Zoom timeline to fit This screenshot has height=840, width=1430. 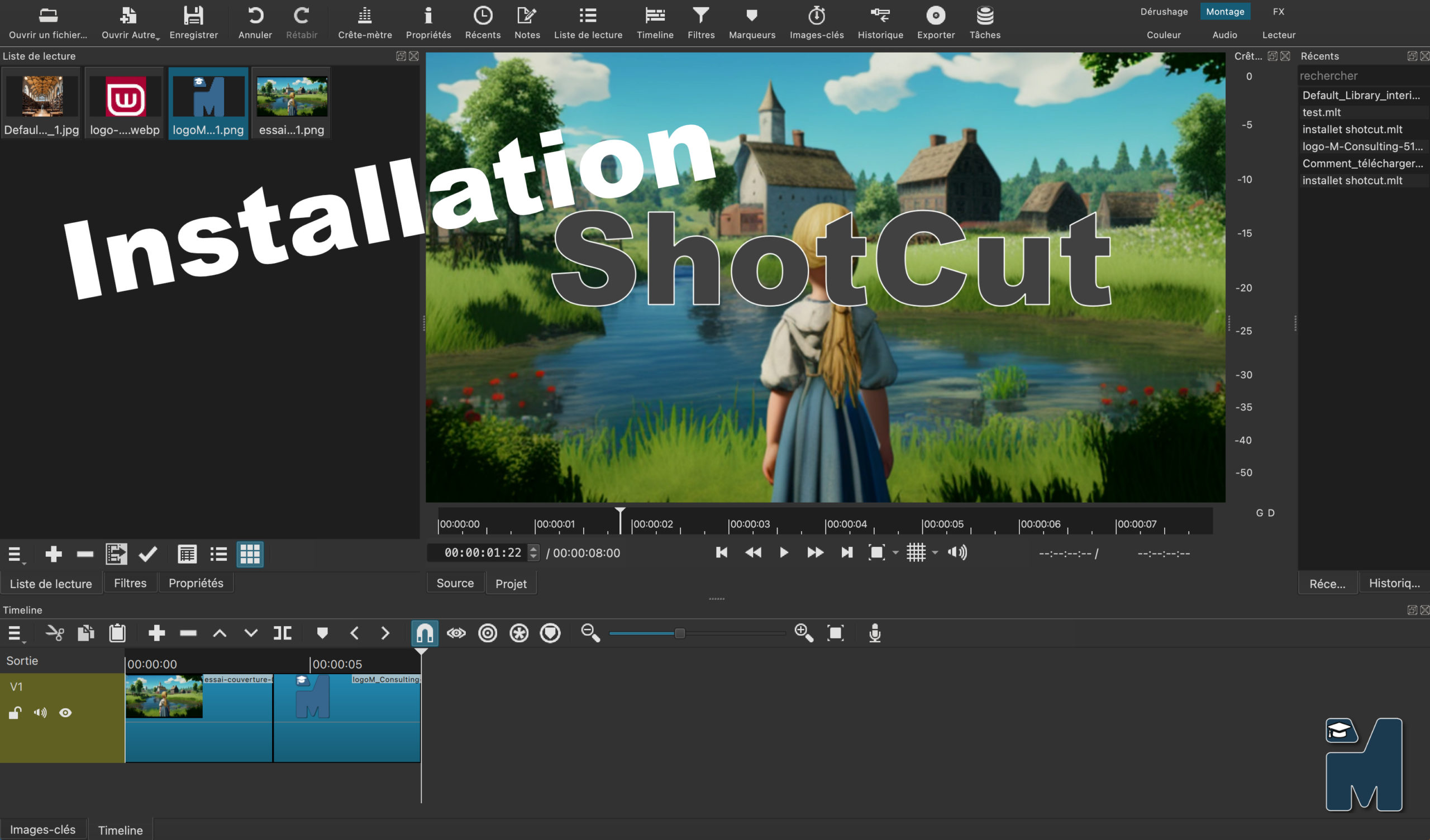point(835,633)
